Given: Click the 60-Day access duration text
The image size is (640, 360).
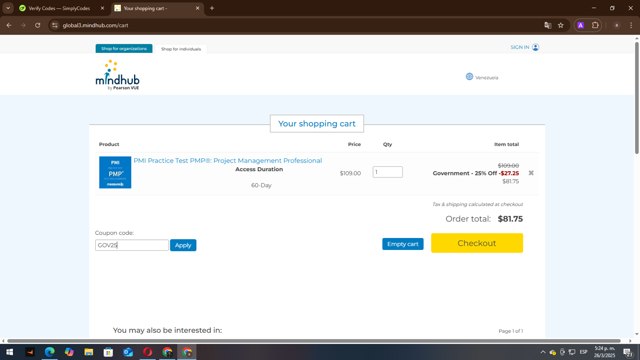Looking at the screenshot, I should 261,185.
